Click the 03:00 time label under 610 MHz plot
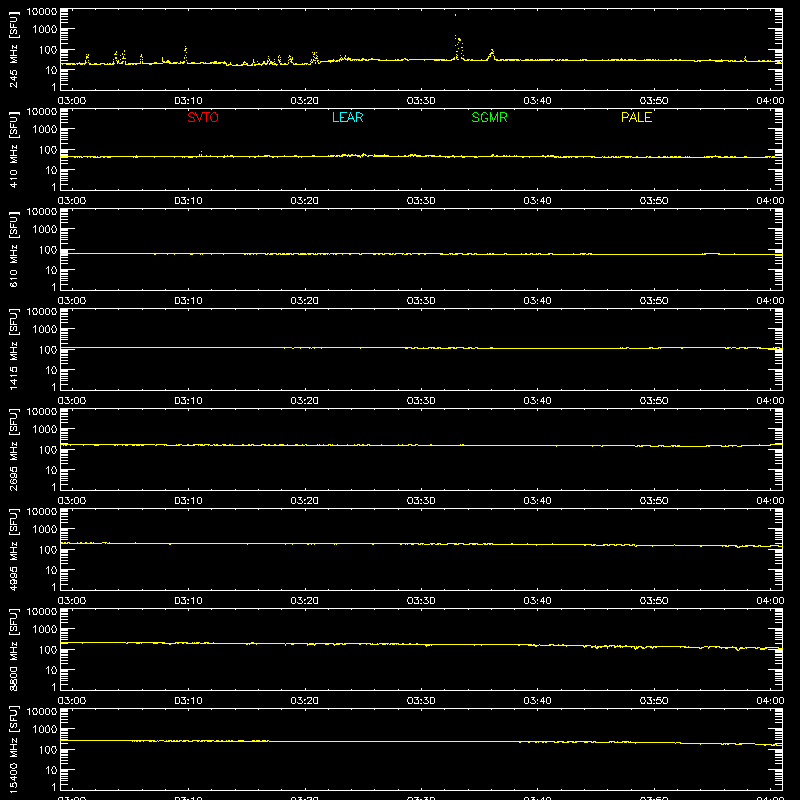The image size is (800, 800). 72,301
